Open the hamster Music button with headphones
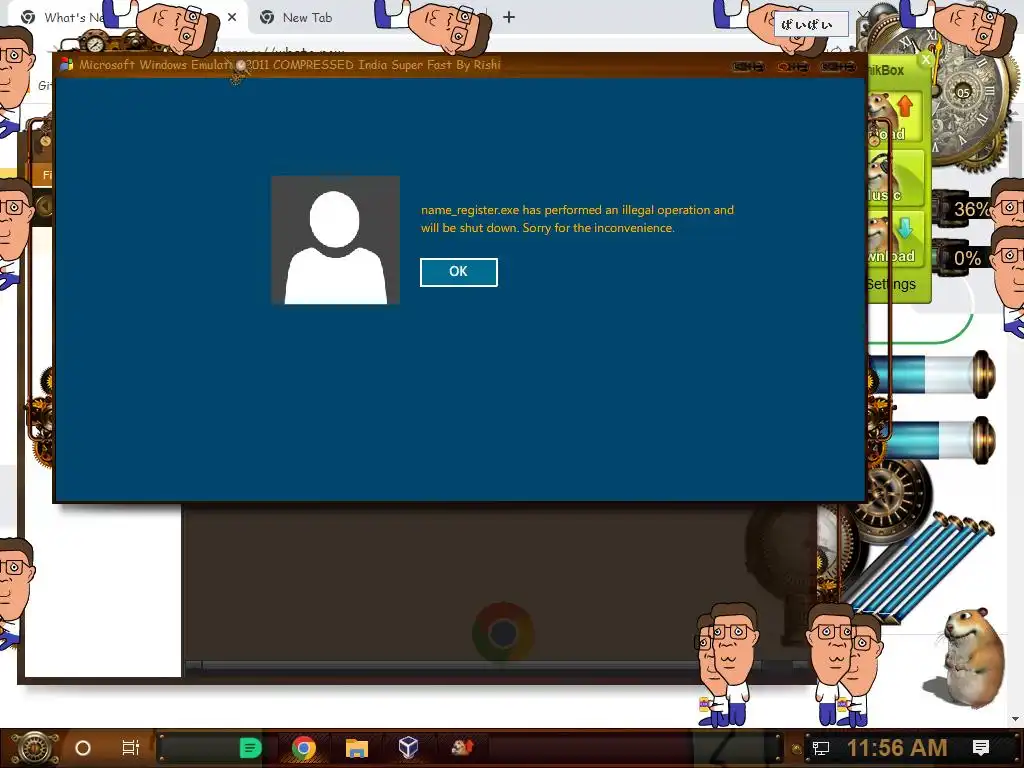Screen dimensions: 1024x768 (x=895, y=178)
